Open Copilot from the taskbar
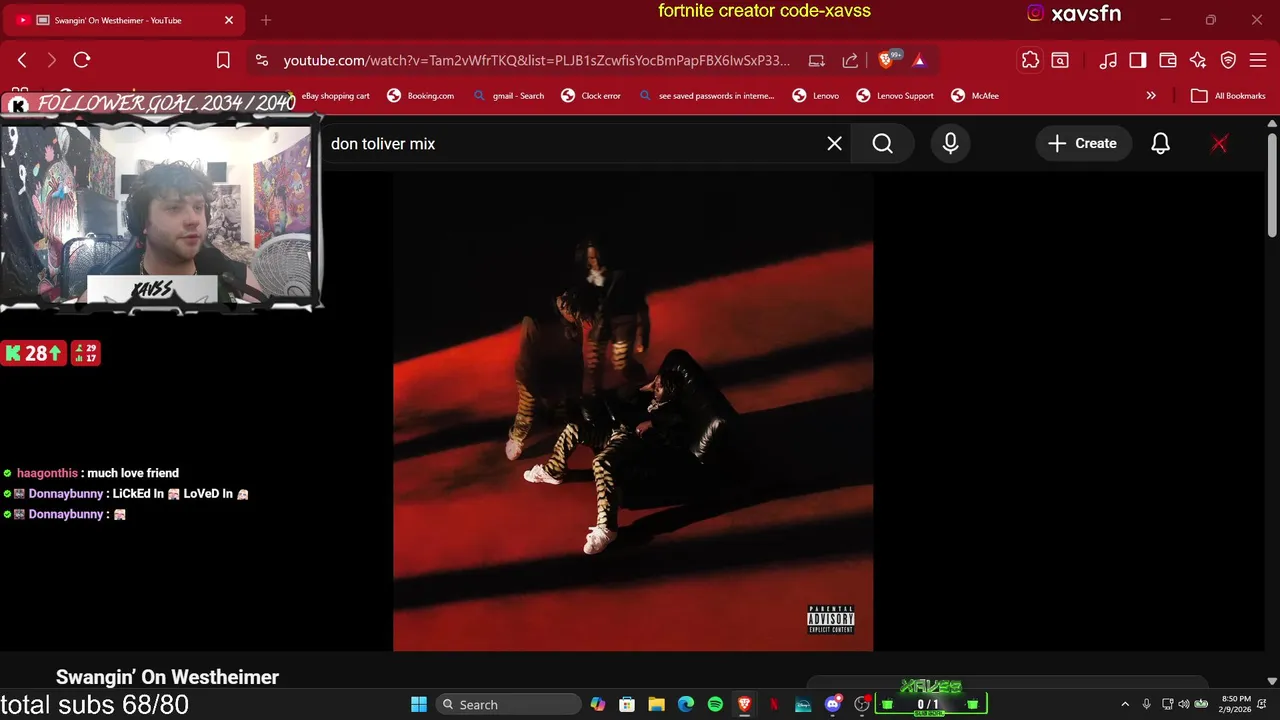 pos(598,705)
